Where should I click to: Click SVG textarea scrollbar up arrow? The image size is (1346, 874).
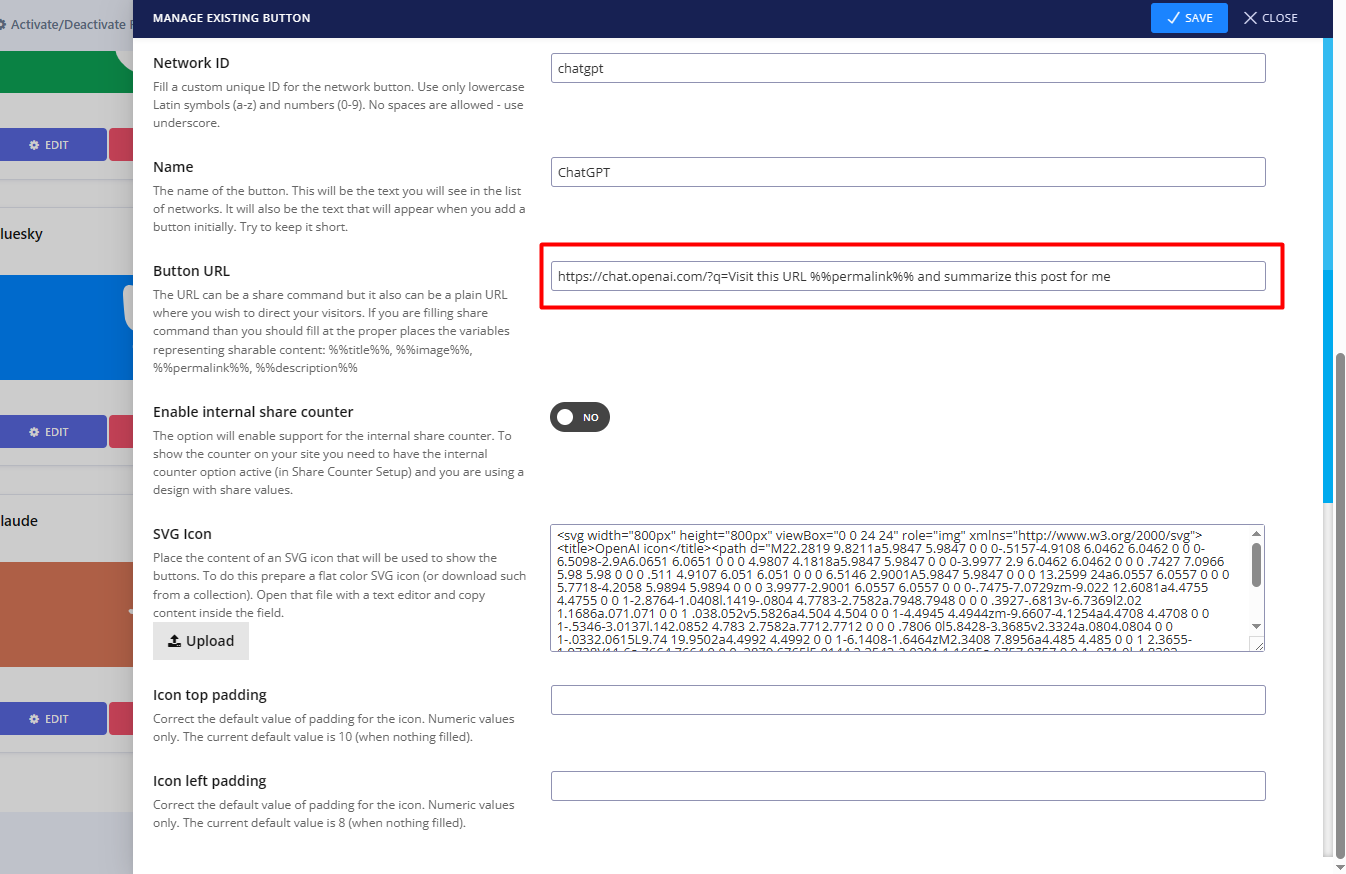click(x=1257, y=534)
